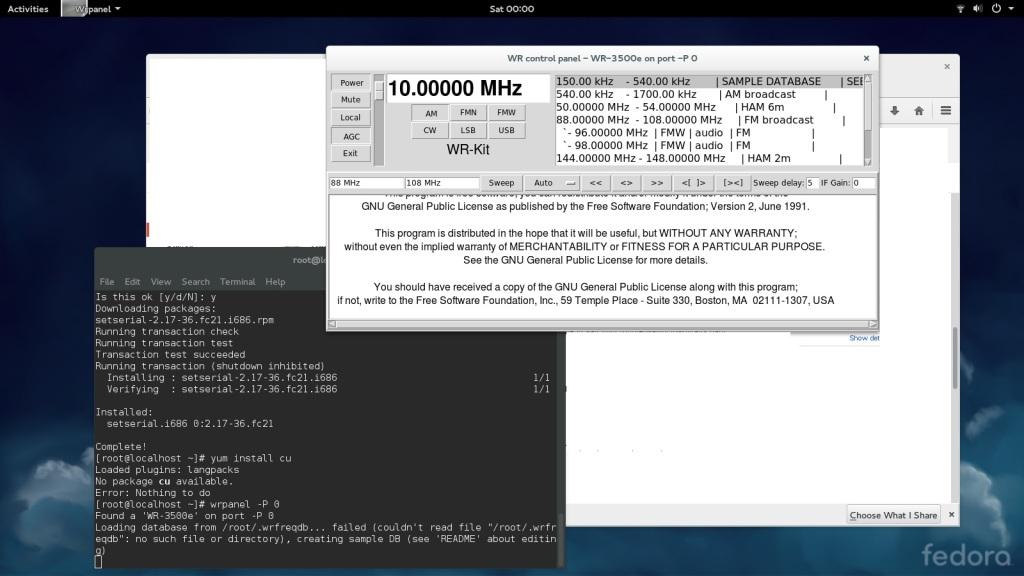Open the terminal Edit menu

coord(132,281)
